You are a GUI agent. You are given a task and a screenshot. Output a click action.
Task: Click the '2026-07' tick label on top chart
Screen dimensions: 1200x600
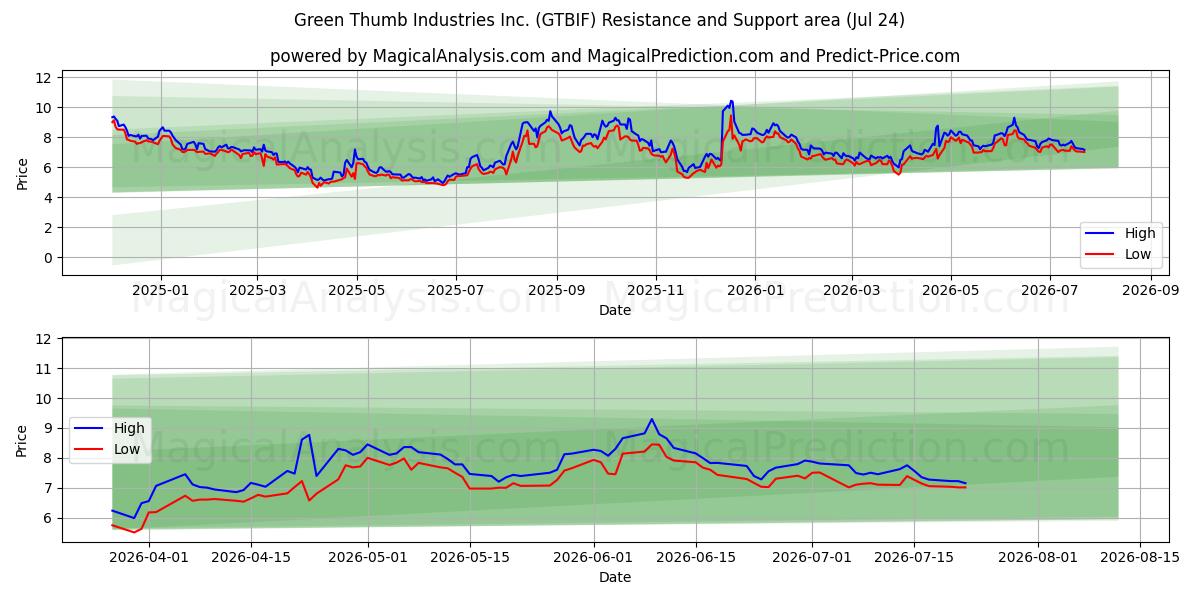pos(1049,289)
